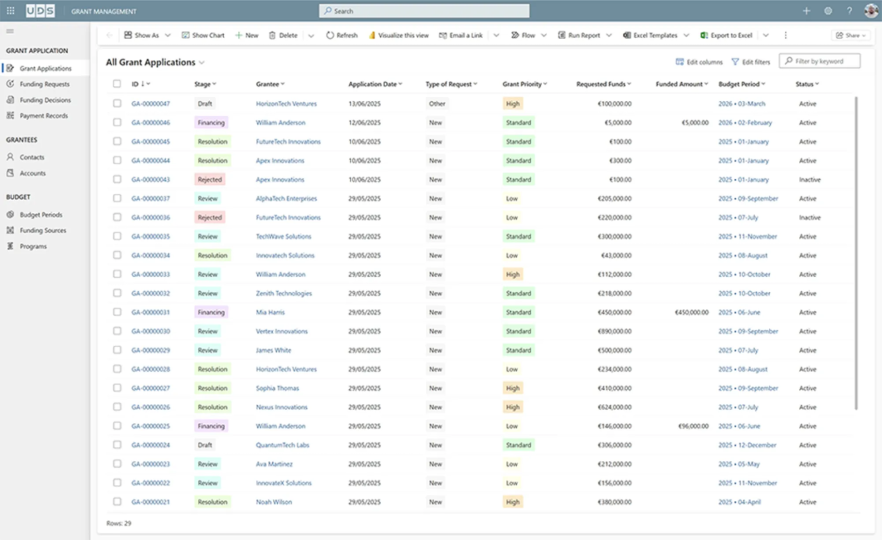Open application GA-00000025 link
The height and width of the screenshot is (540, 882).
[151, 426]
